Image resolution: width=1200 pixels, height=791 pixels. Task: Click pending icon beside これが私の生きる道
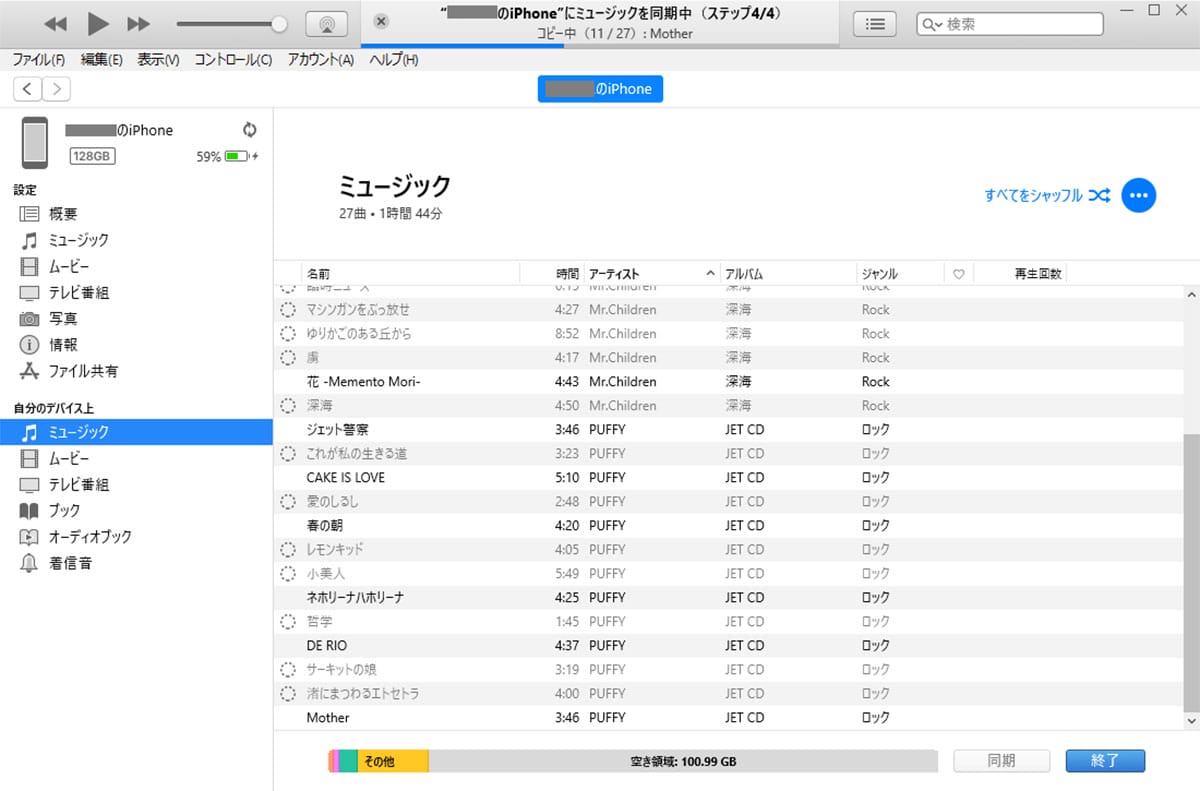pos(288,453)
